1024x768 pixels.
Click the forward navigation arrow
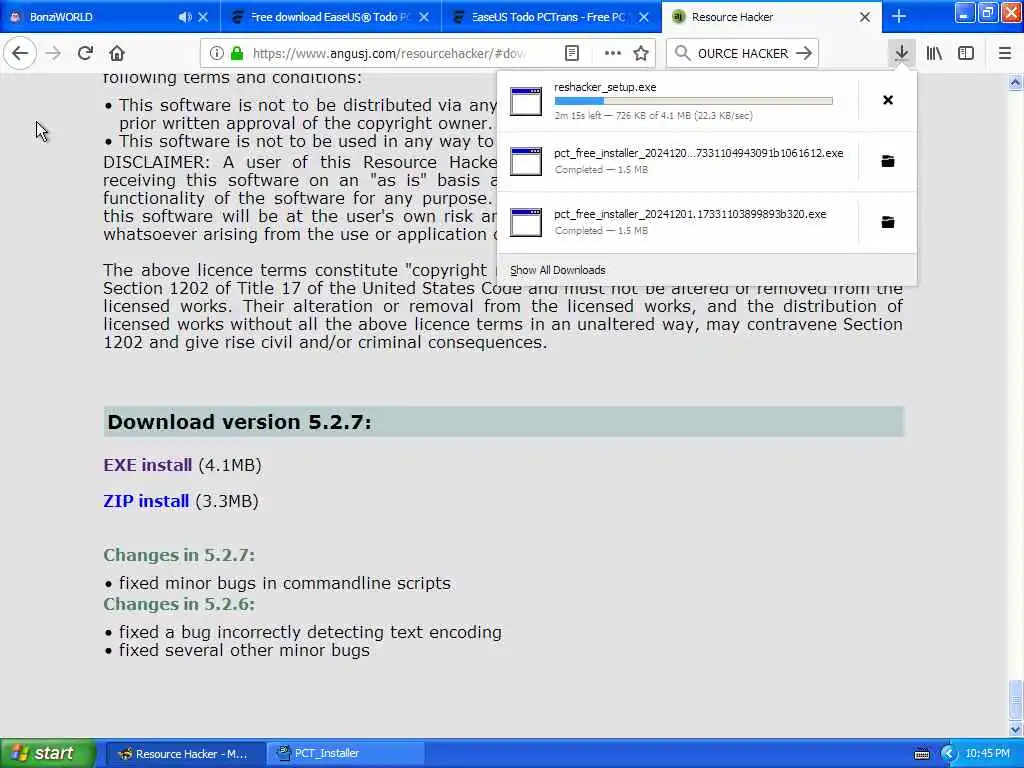53,53
